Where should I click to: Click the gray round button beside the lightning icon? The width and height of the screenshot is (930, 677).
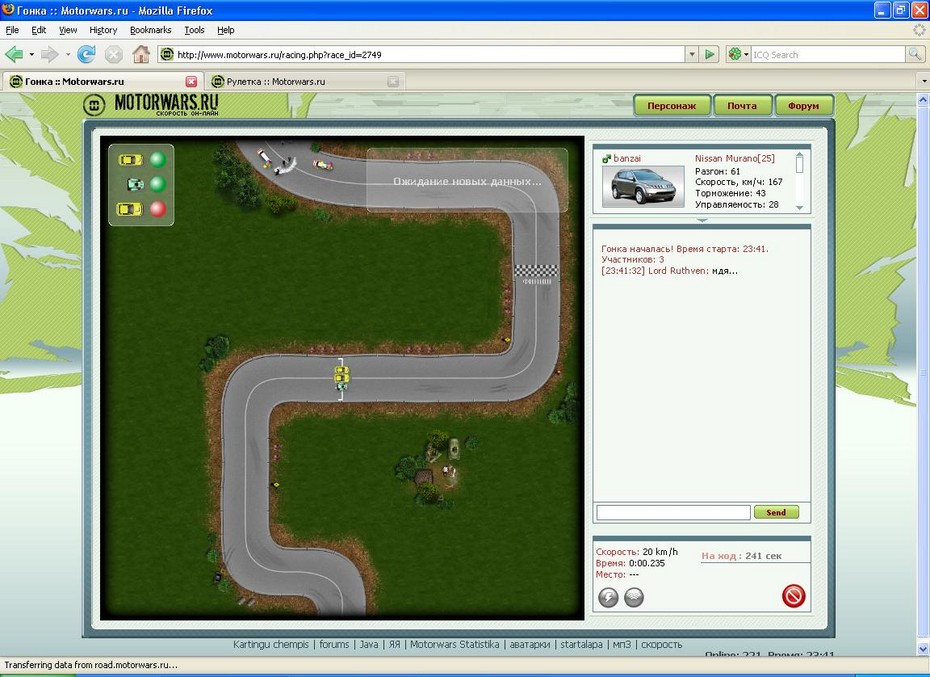click(634, 597)
